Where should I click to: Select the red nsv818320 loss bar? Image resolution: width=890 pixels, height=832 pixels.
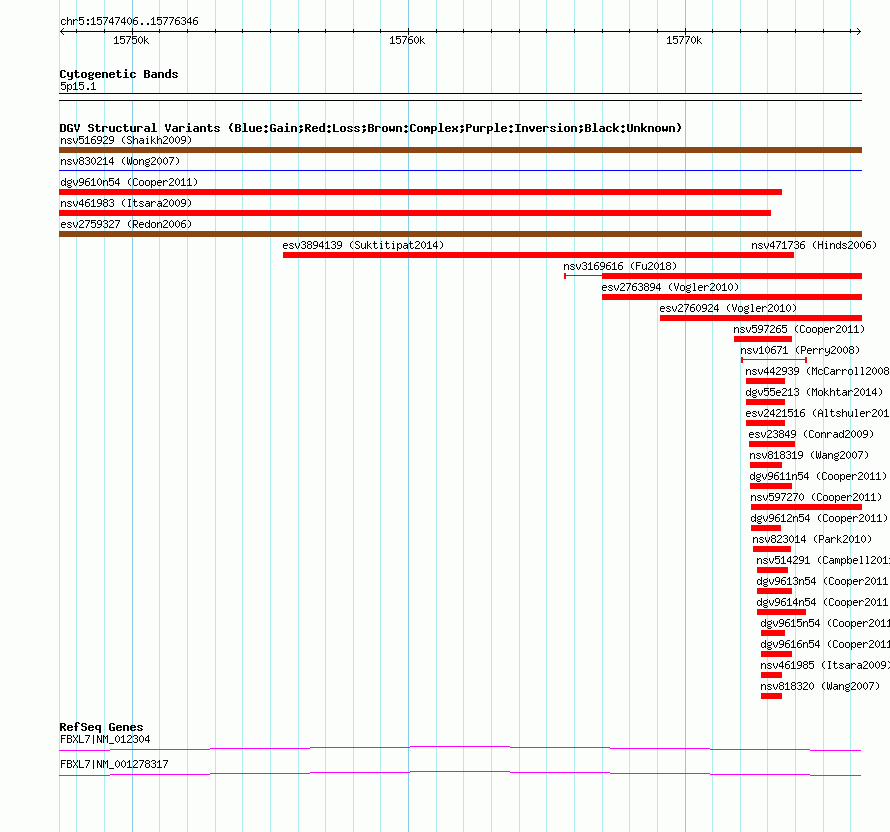[771, 696]
